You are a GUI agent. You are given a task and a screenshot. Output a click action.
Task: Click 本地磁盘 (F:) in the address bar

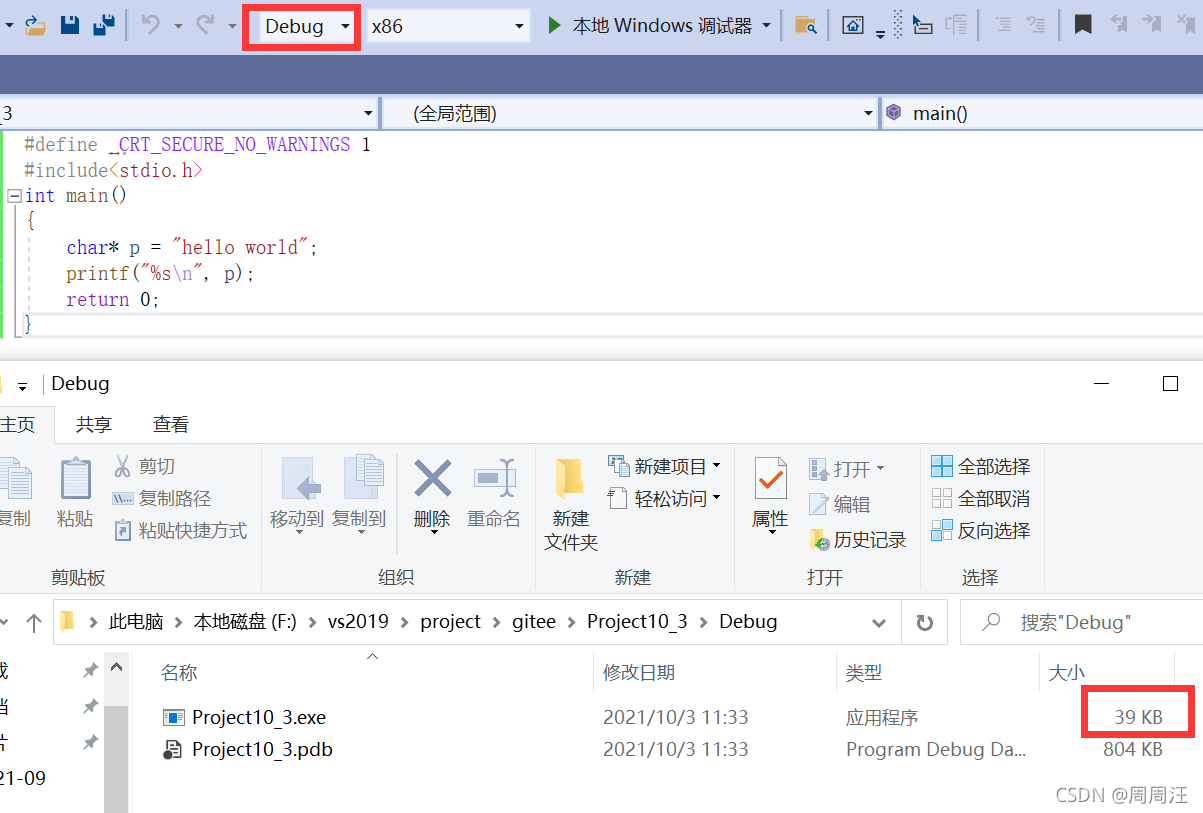coord(245,621)
